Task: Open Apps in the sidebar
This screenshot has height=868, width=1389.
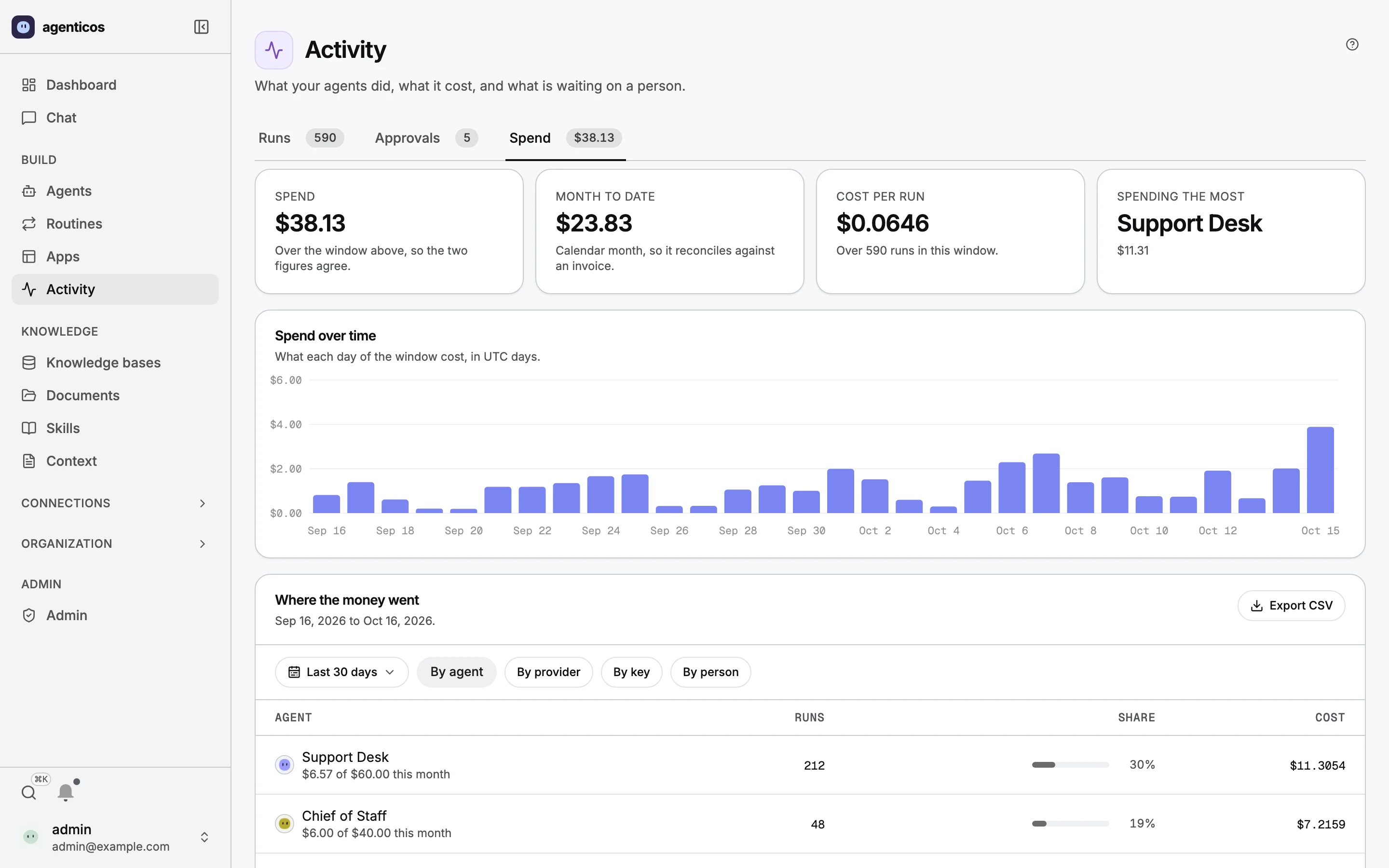Action: tap(115, 257)
